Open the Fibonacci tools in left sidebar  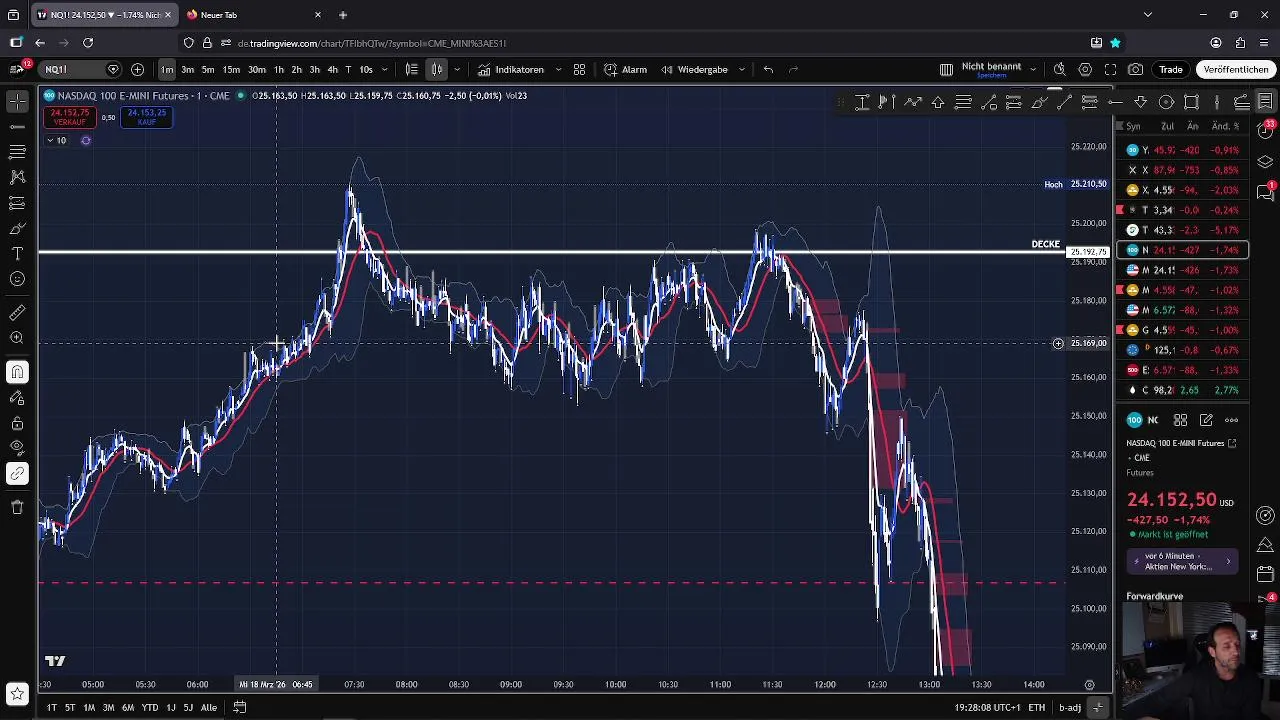coord(17,152)
